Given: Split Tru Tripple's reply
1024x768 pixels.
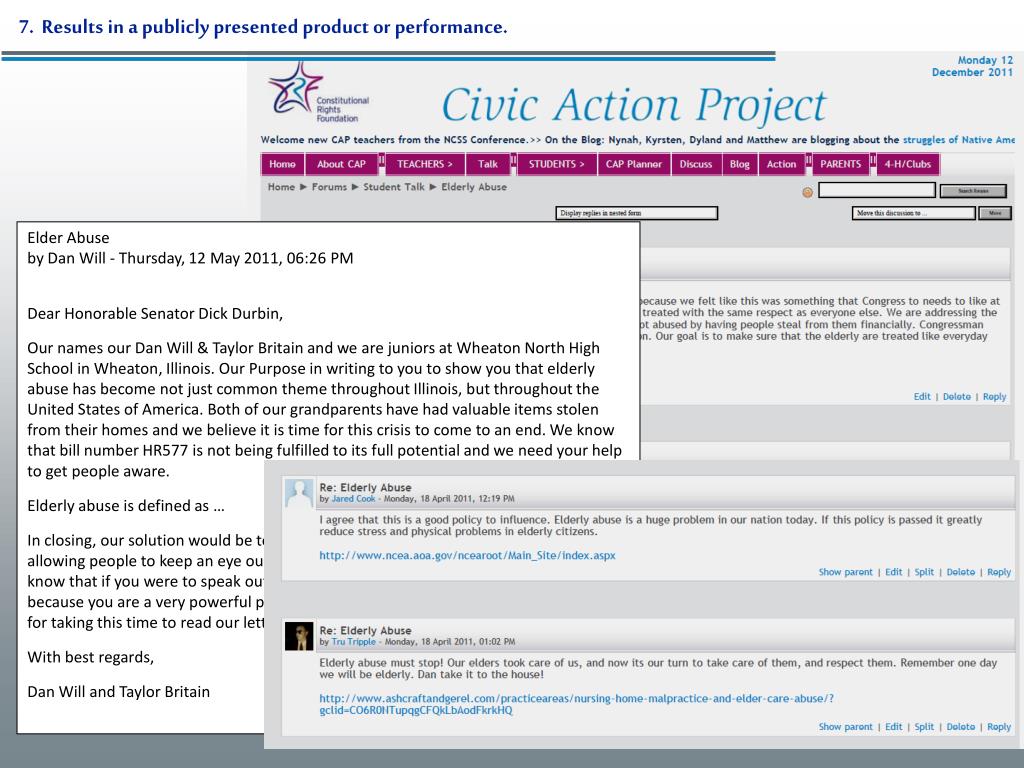Looking at the screenshot, I should pyautogui.click(x=924, y=727).
